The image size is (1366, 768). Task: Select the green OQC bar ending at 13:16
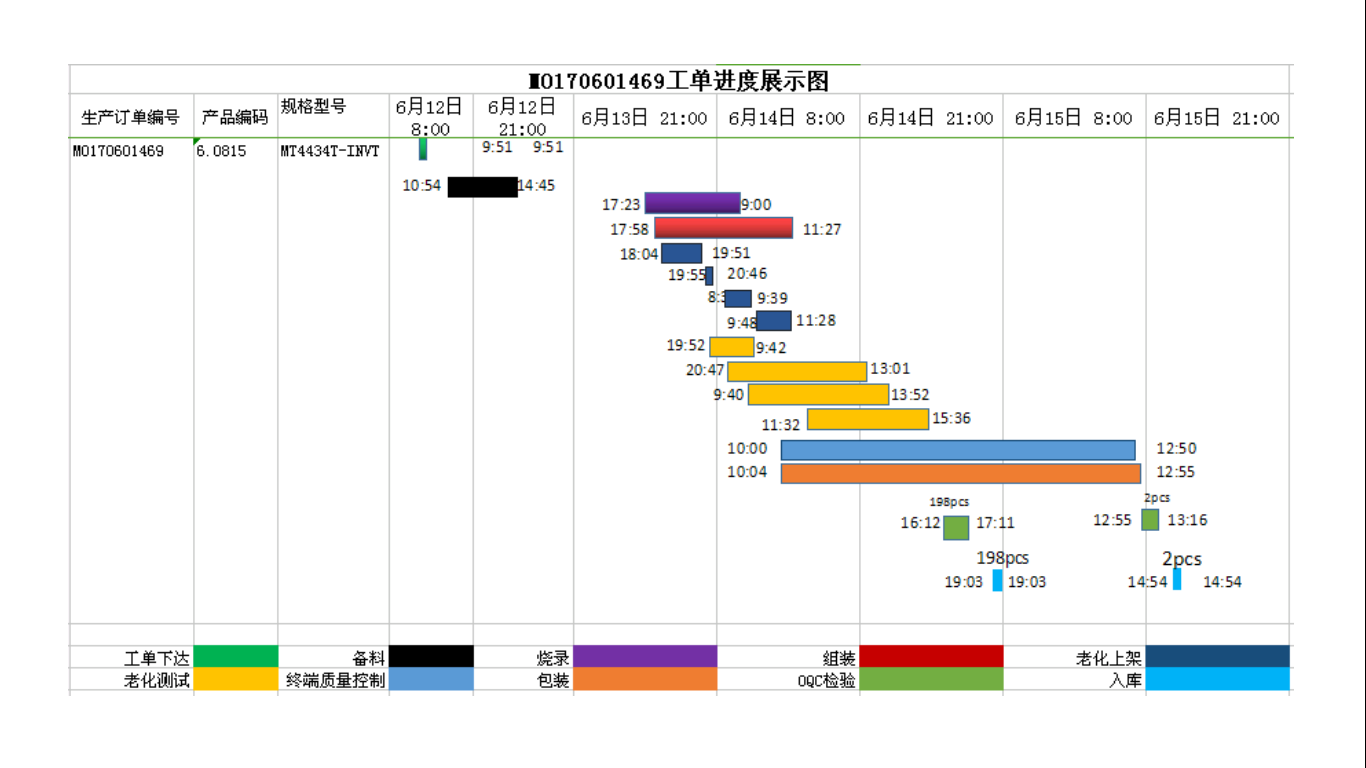pyautogui.click(x=1150, y=520)
